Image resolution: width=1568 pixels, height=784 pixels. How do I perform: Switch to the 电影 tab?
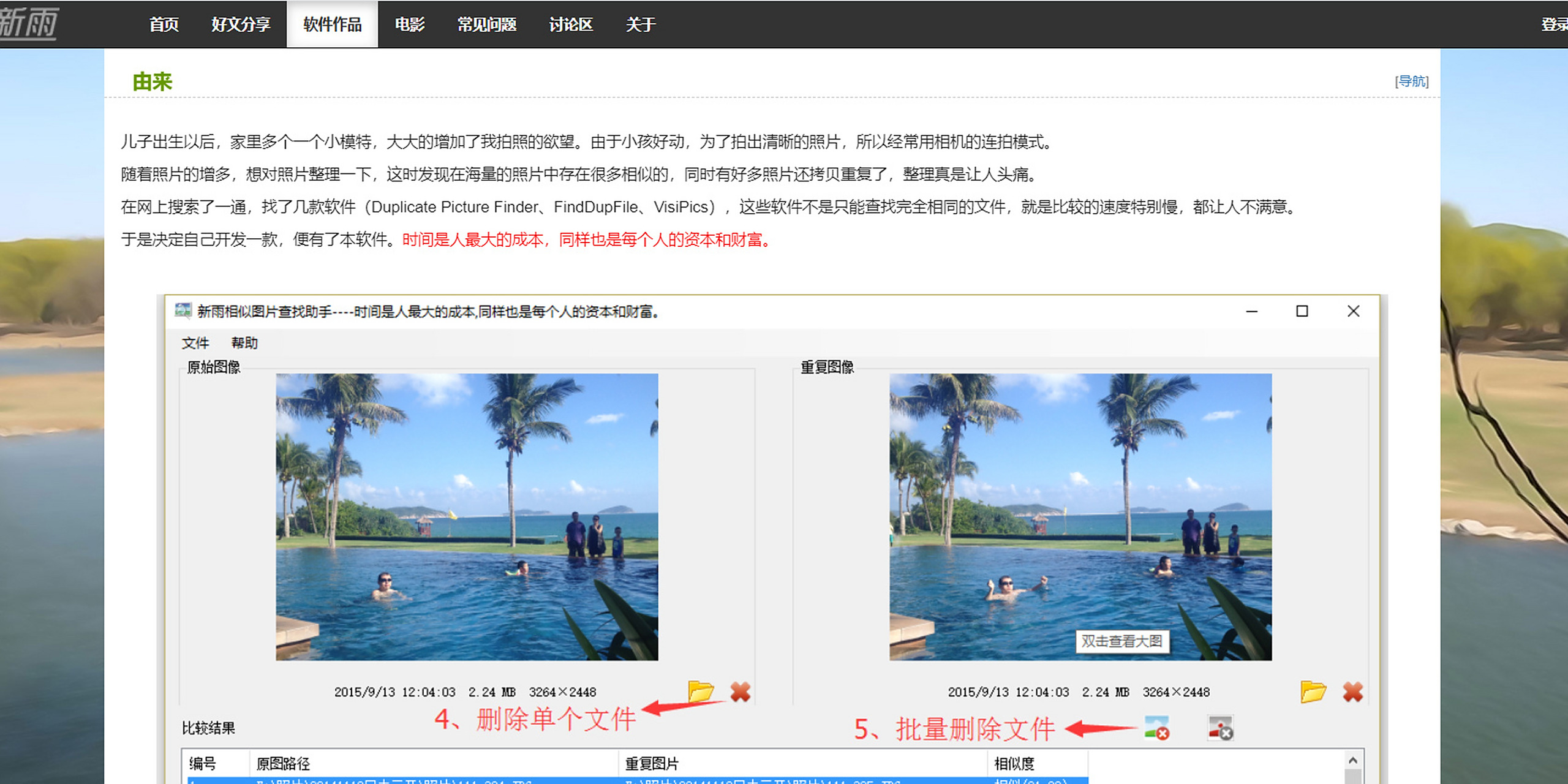coord(410,24)
